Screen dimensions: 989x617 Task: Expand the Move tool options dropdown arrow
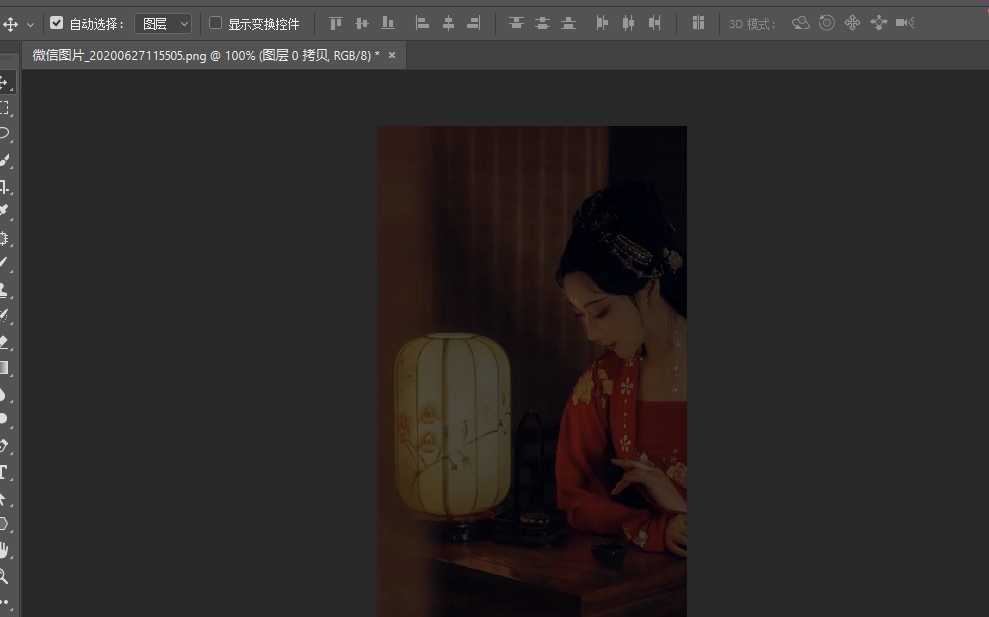(x=30, y=23)
